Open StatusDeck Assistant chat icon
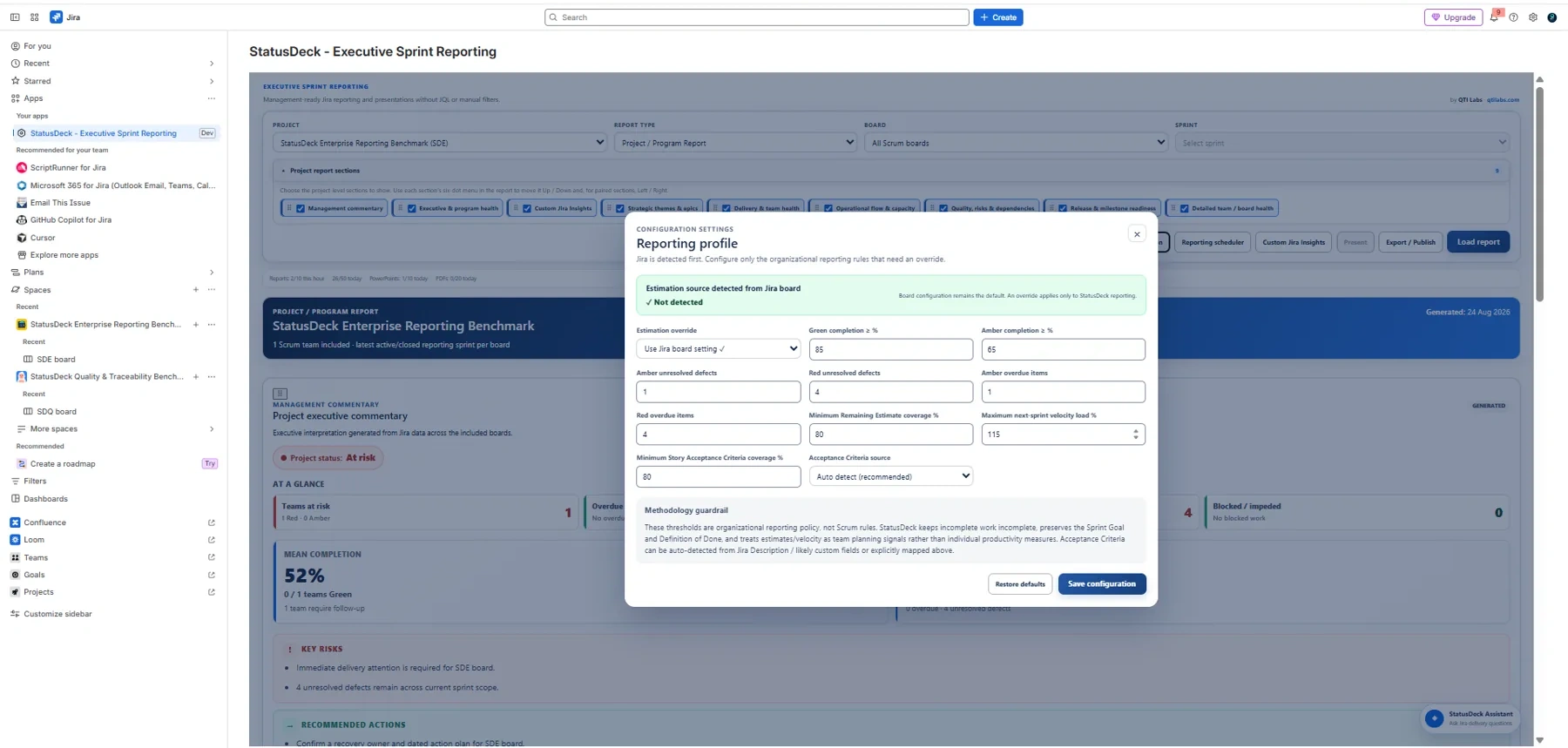The image size is (1568, 748). click(x=1434, y=718)
